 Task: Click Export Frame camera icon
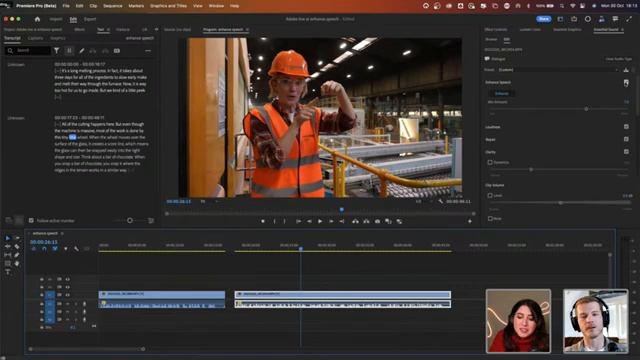click(378, 221)
